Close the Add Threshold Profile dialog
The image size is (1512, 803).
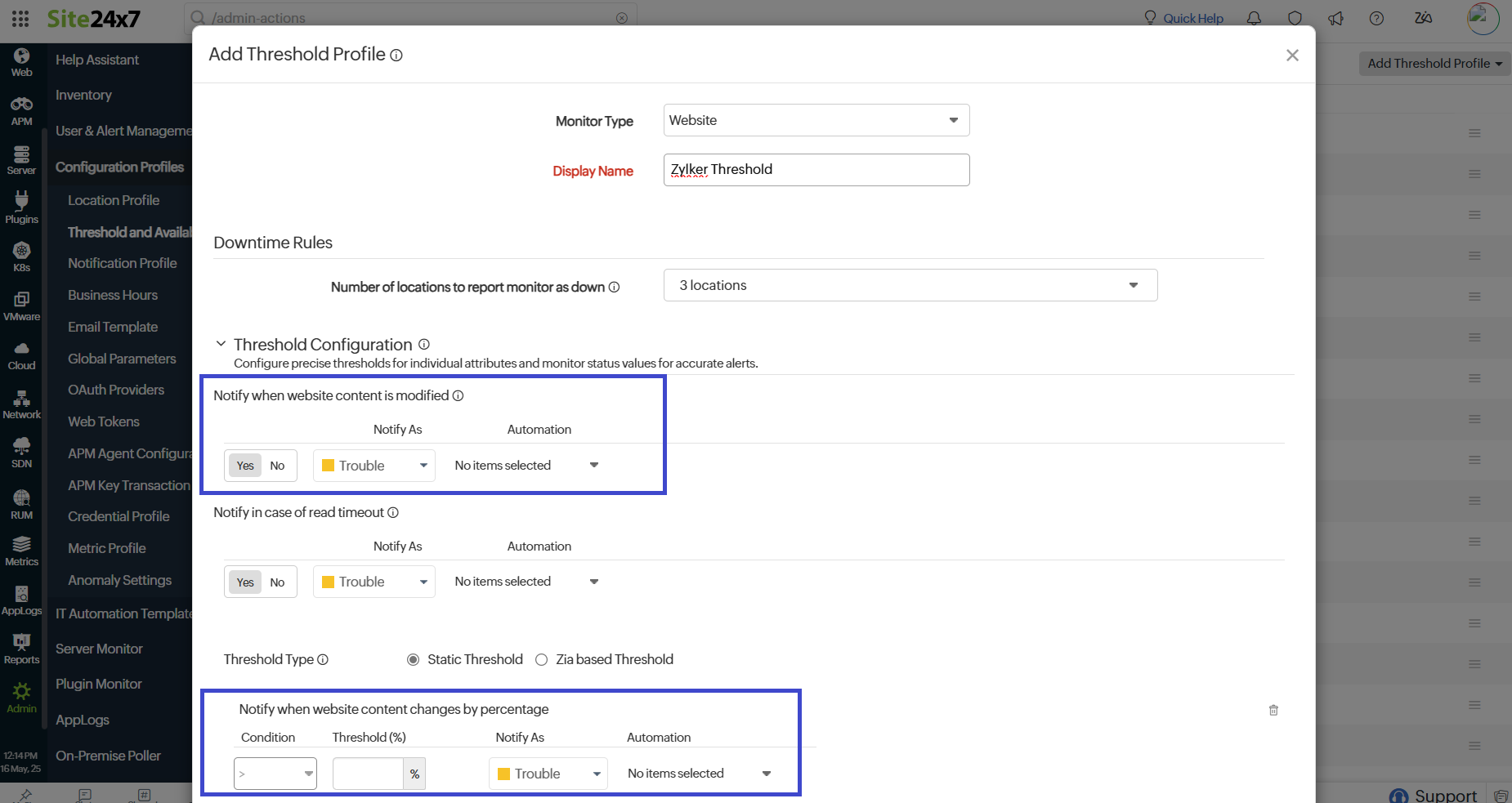tap(1292, 56)
